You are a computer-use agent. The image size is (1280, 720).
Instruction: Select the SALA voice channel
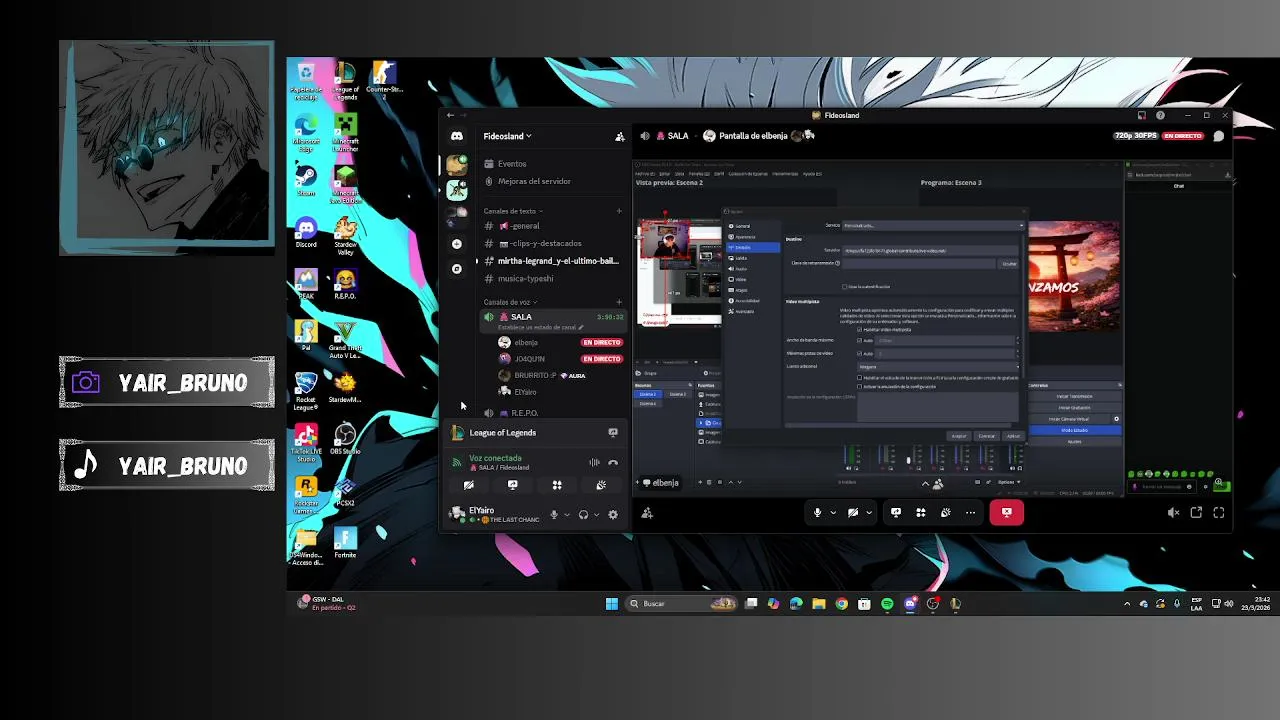point(552,320)
